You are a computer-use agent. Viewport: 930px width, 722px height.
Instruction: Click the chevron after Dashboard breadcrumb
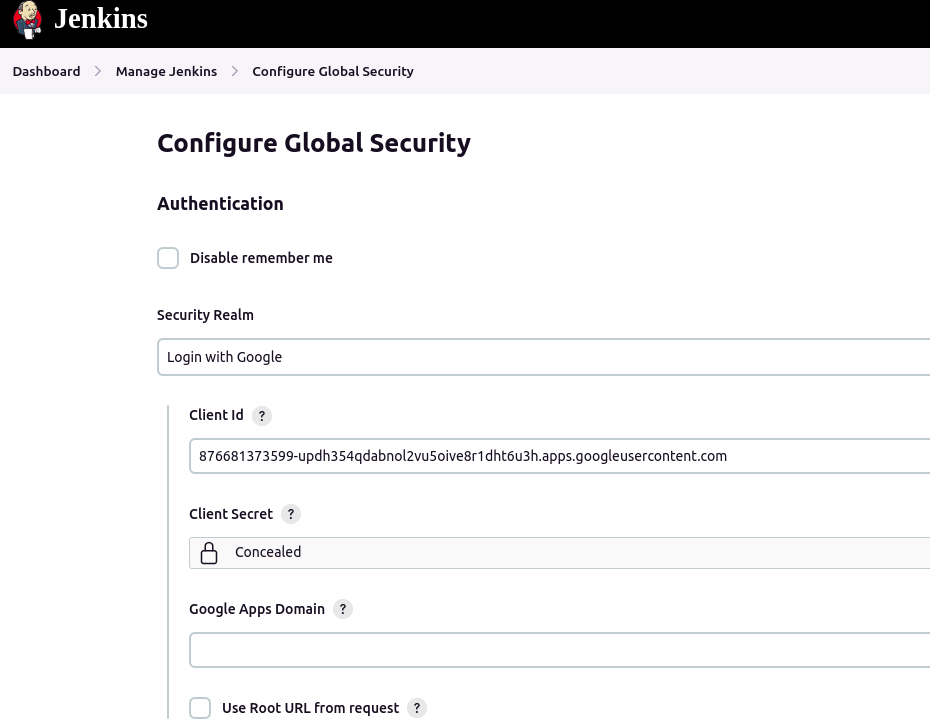pyautogui.click(x=98, y=71)
